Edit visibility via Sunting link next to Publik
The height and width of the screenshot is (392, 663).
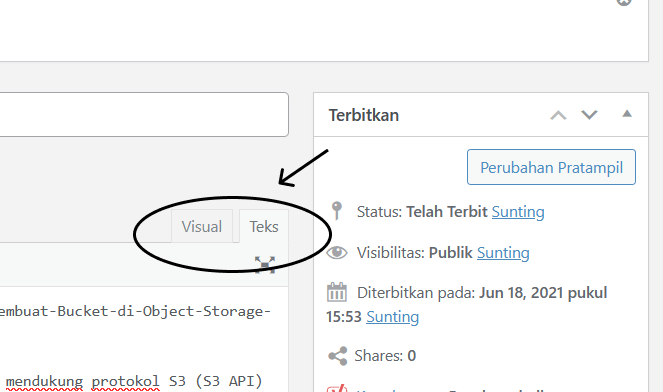tap(503, 252)
